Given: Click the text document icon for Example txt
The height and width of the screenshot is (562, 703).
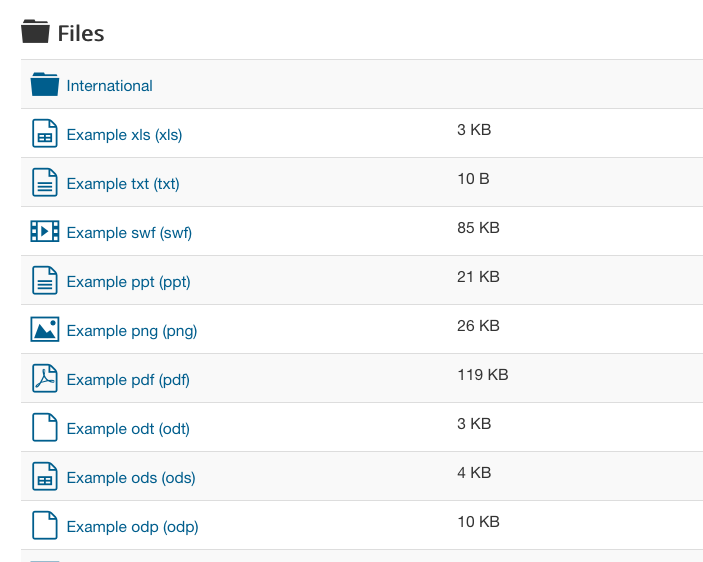Looking at the screenshot, I should 45,182.
